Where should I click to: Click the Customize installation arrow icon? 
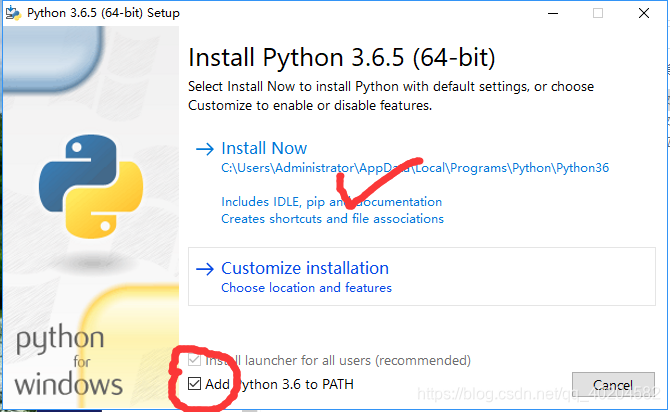pos(205,269)
